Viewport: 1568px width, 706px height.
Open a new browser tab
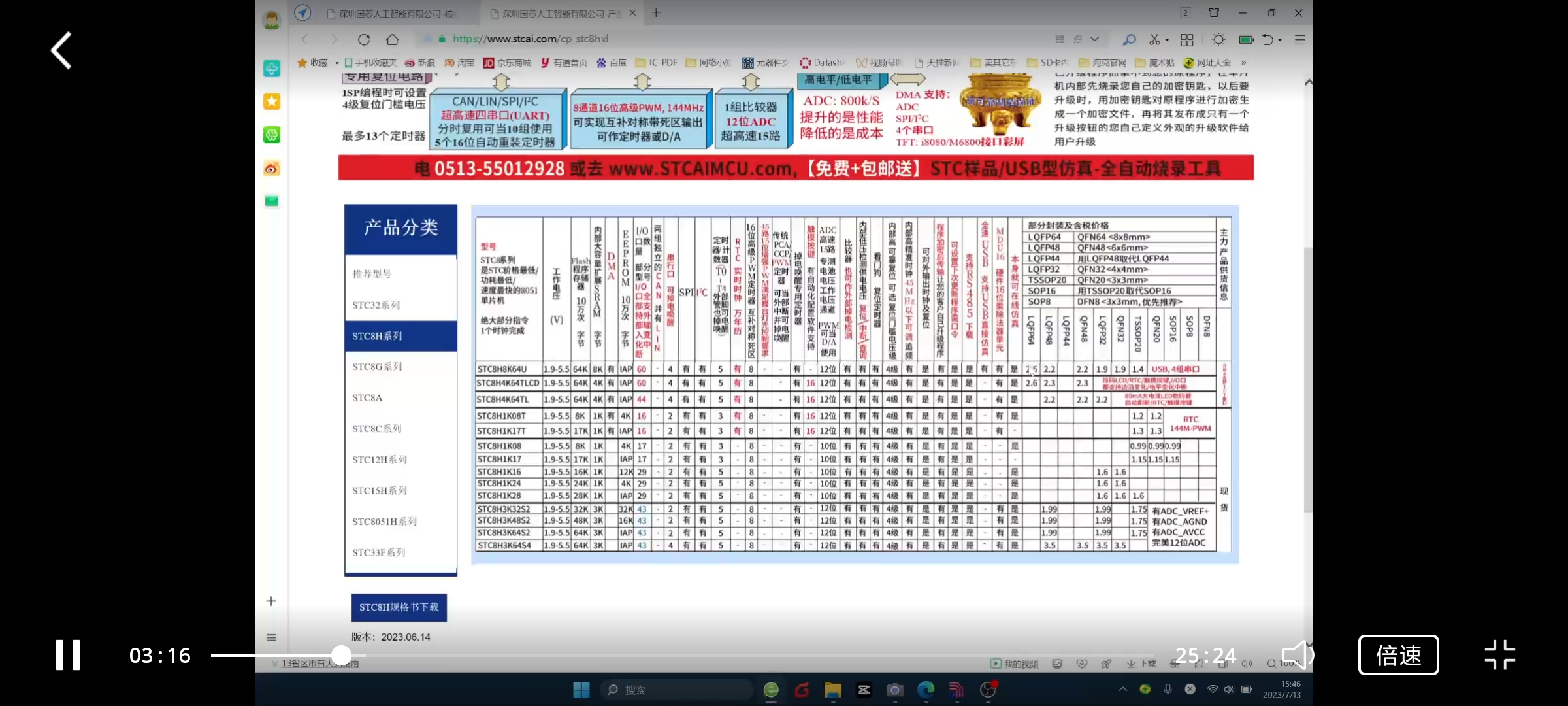point(656,13)
